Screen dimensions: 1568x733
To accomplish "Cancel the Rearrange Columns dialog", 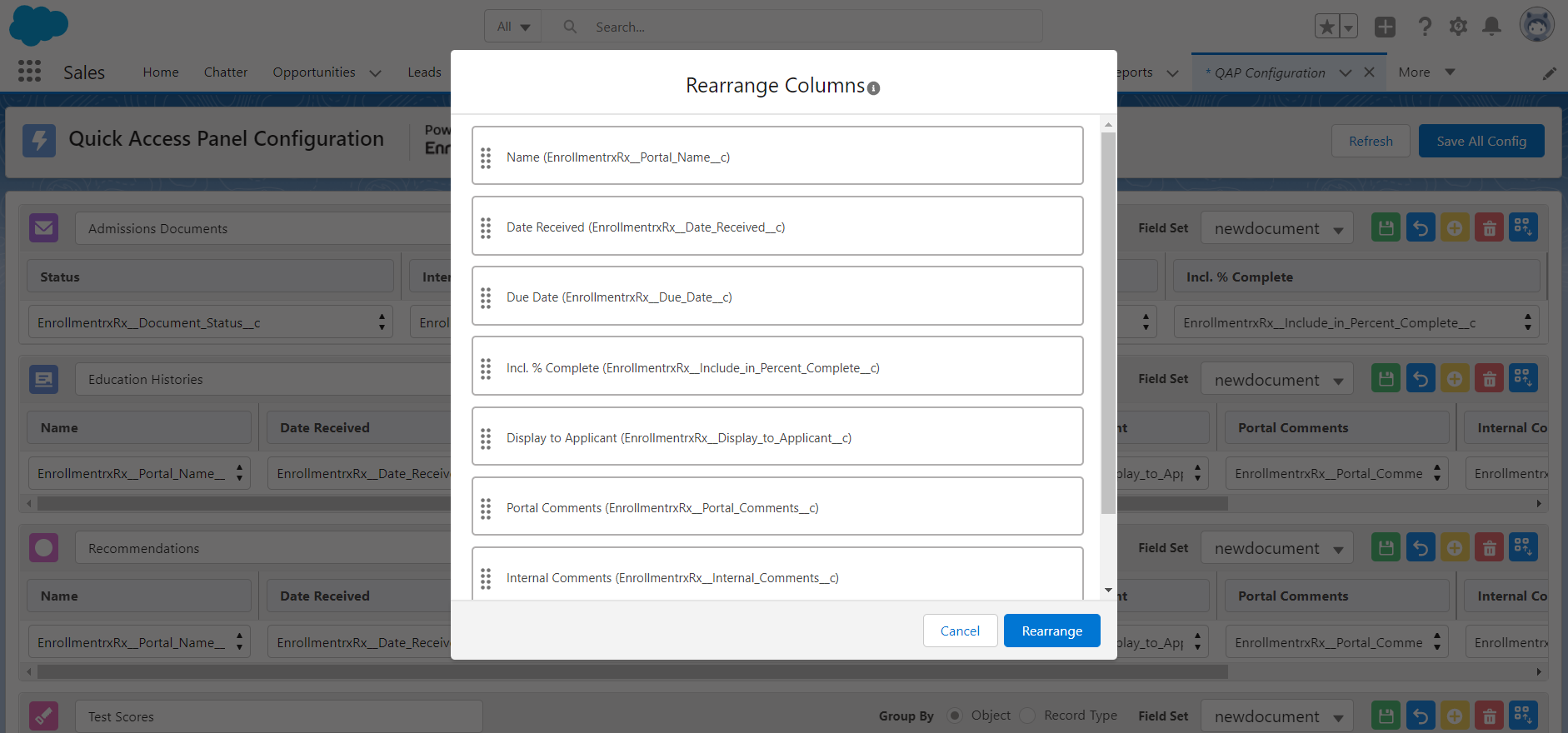I will tap(960, 631).
